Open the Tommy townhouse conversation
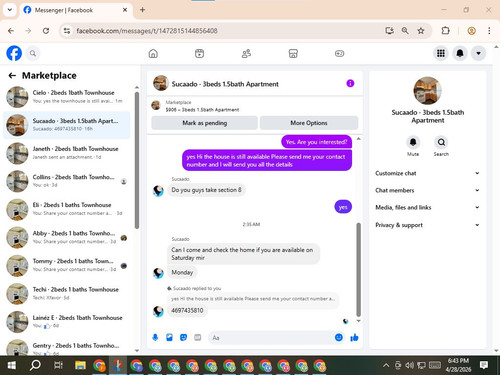The height and width of the screenshot is (375, 500). point(67,265)
